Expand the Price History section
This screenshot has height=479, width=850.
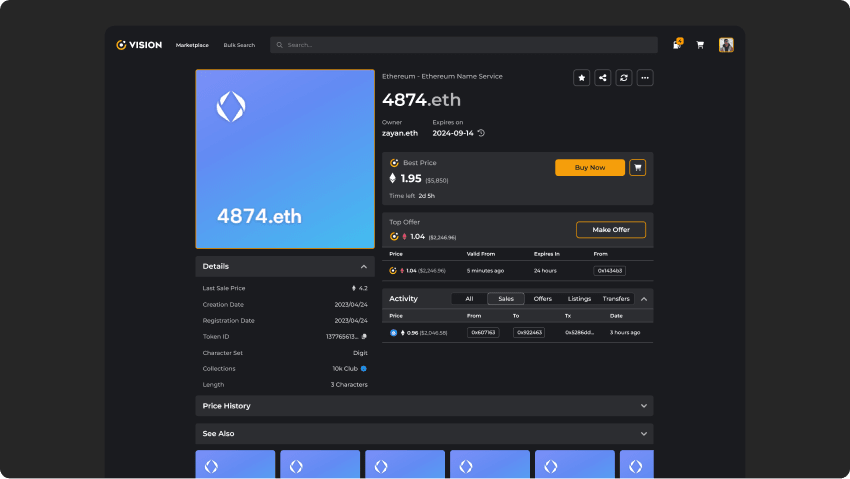pyautogui.click(x=424, y=406)
